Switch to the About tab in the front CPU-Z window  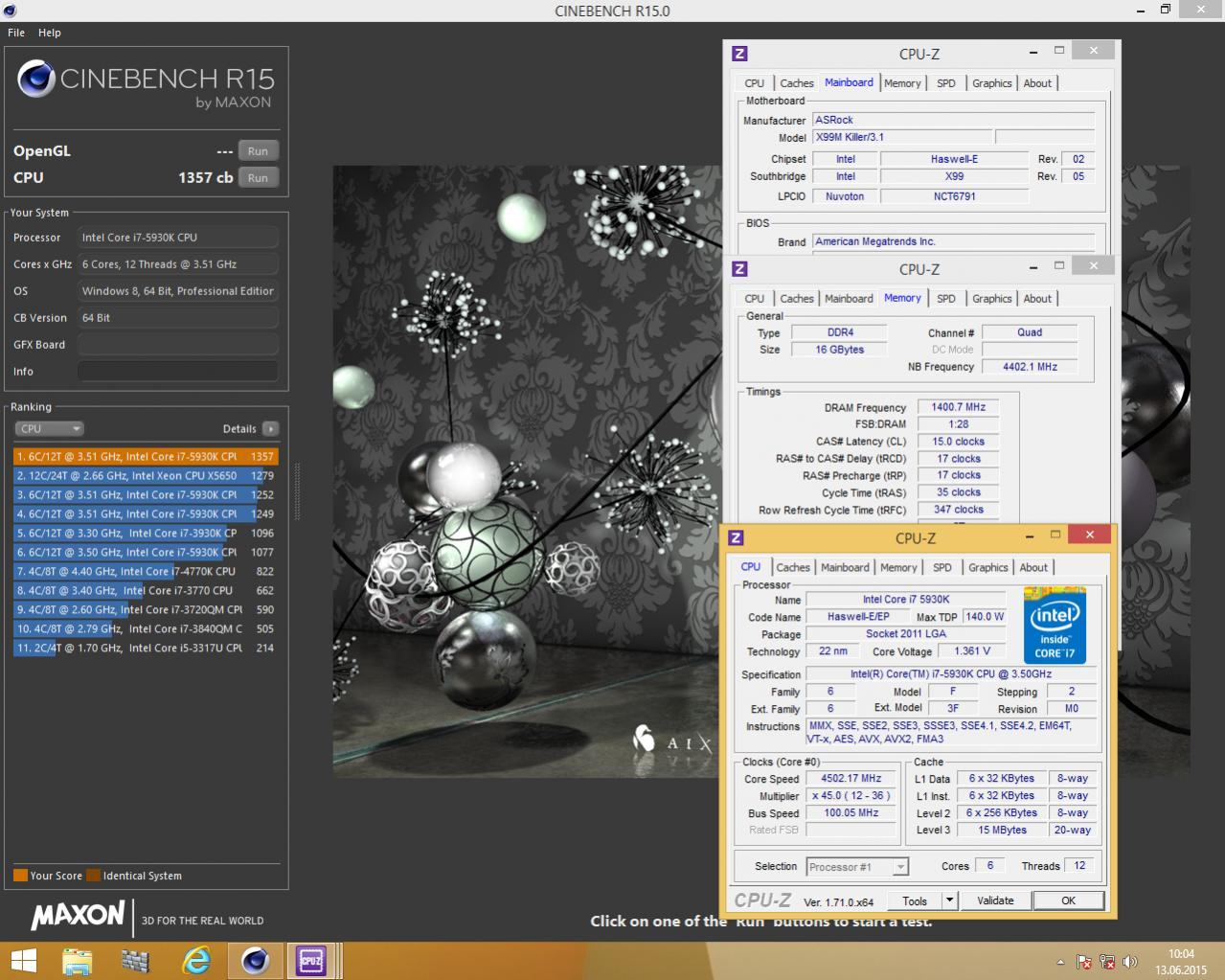point(1033,568)
